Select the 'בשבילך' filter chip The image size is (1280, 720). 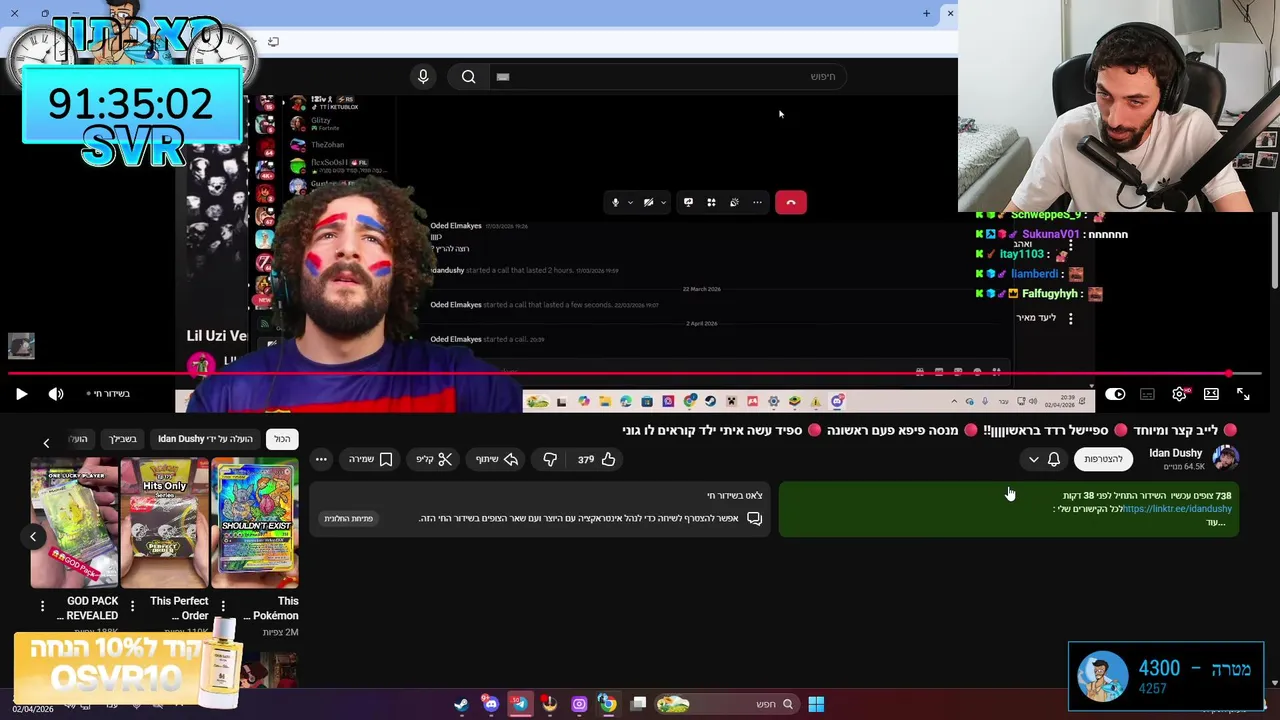(123, 439)
